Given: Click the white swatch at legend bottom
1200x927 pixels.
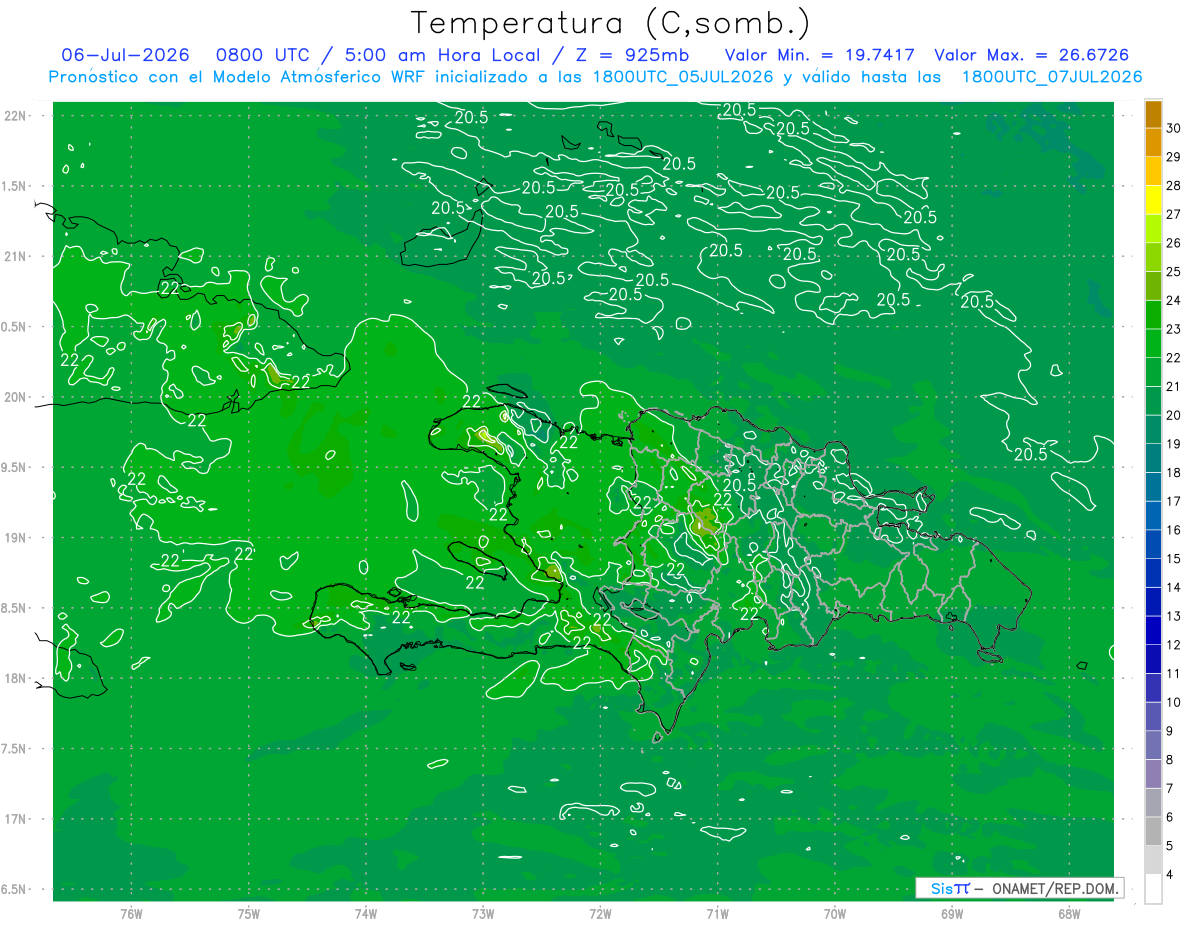Looking at the screenshot, I should (1153, 889).
